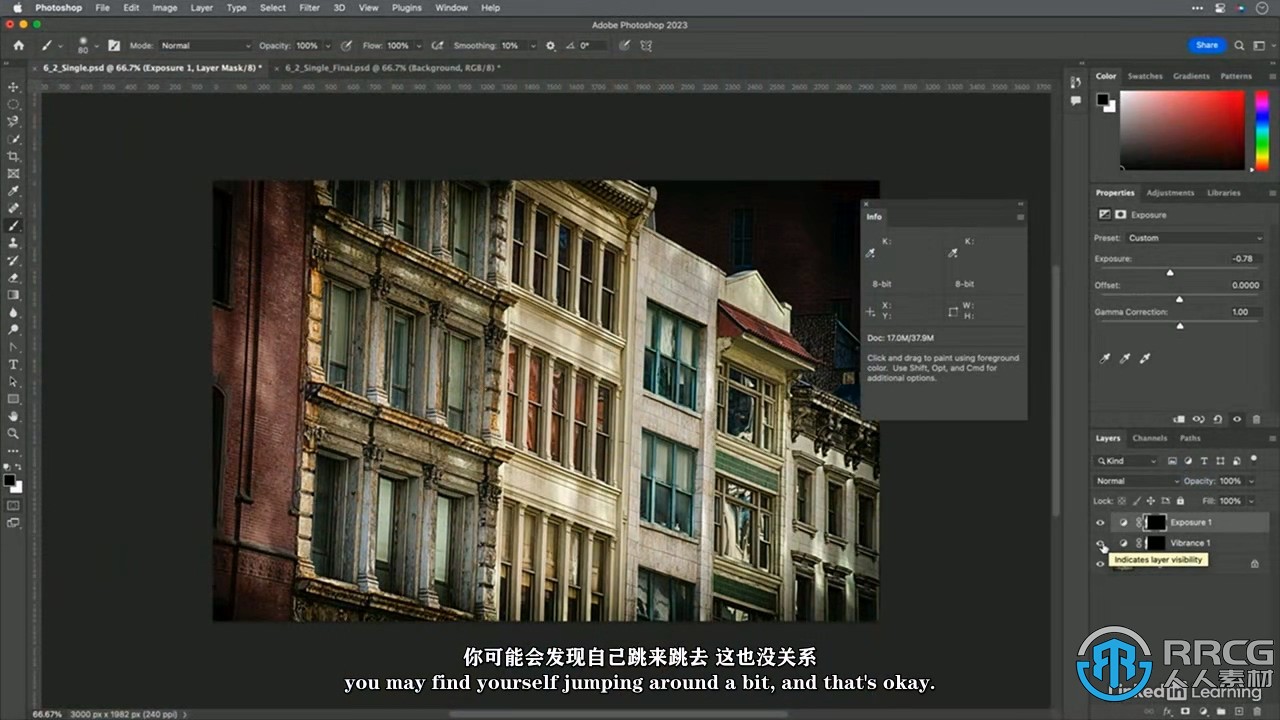Adjust the Gamma Correction slider handle
Screen dimensions: 1280x720
click(x=1180, y=325)
